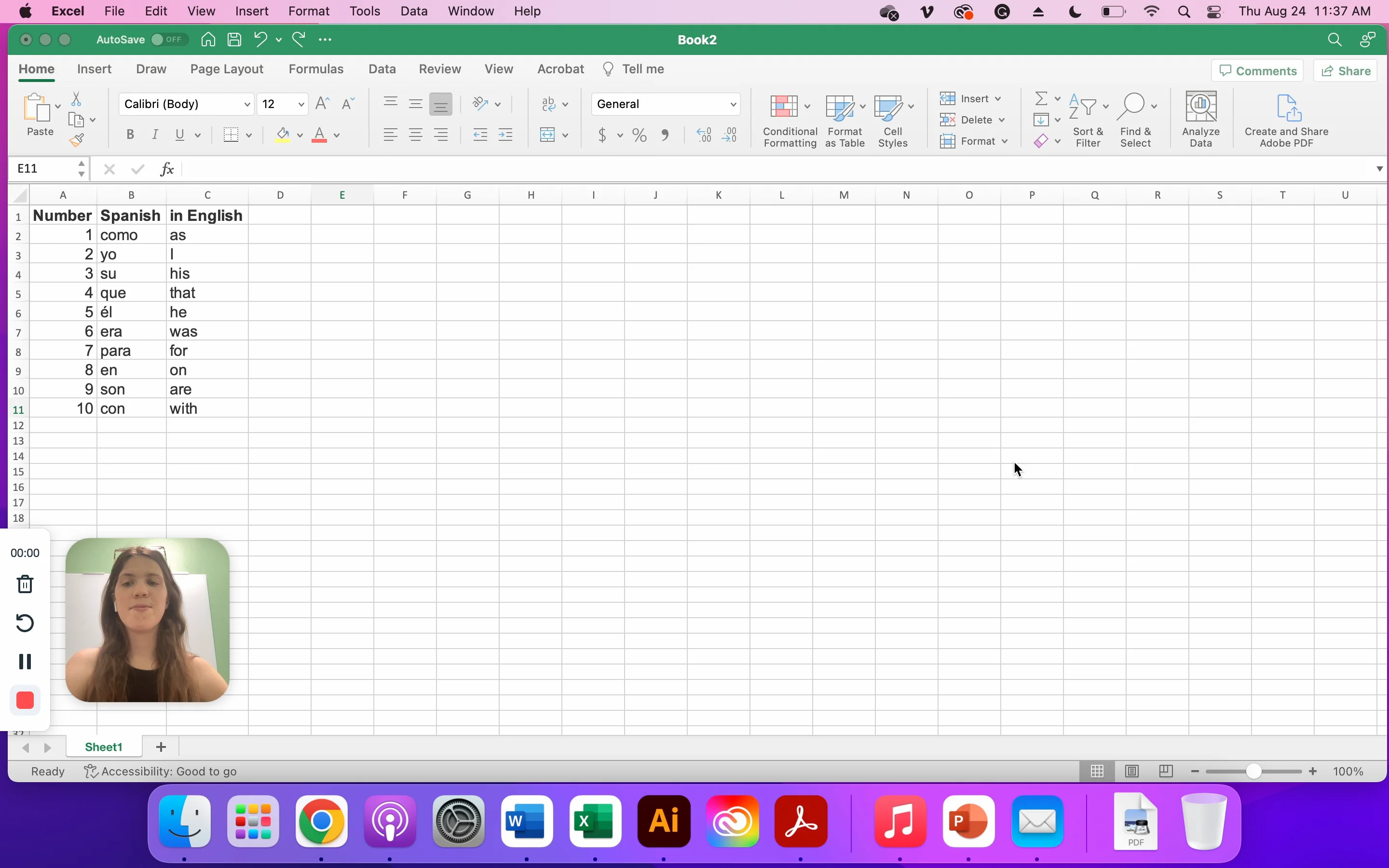Toggle Italic formatting
1389x868 pixels.
pos(154,135)
